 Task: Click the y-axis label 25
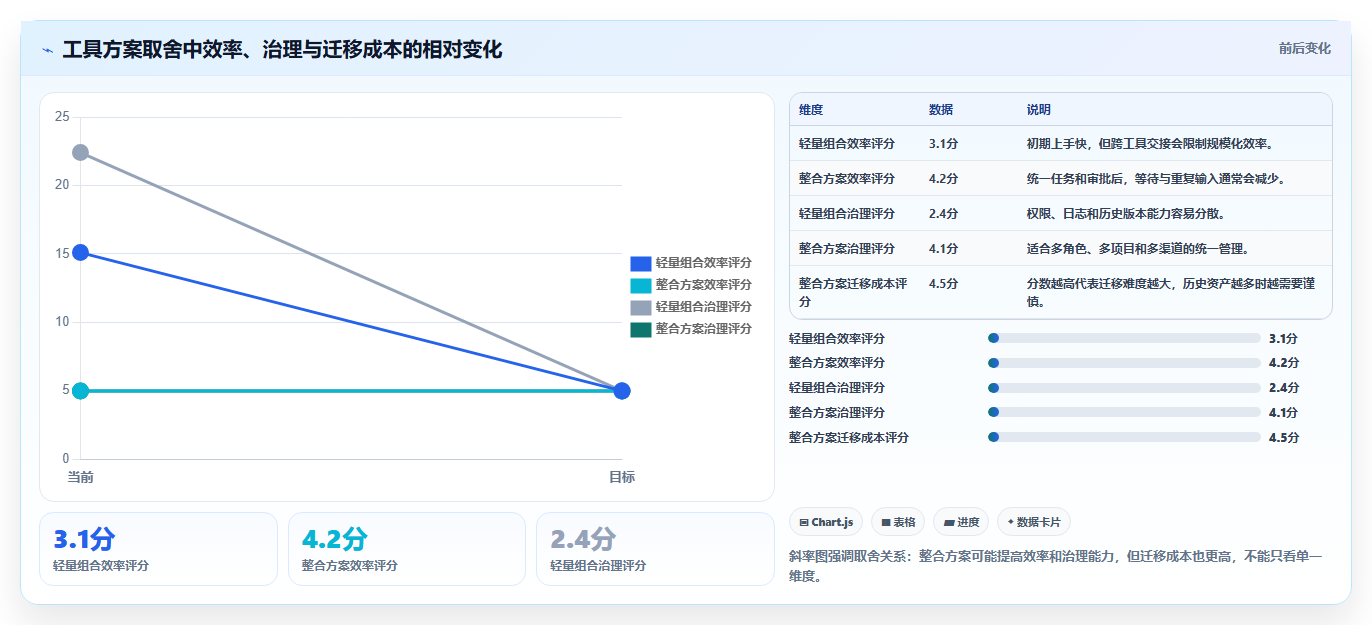62,117
